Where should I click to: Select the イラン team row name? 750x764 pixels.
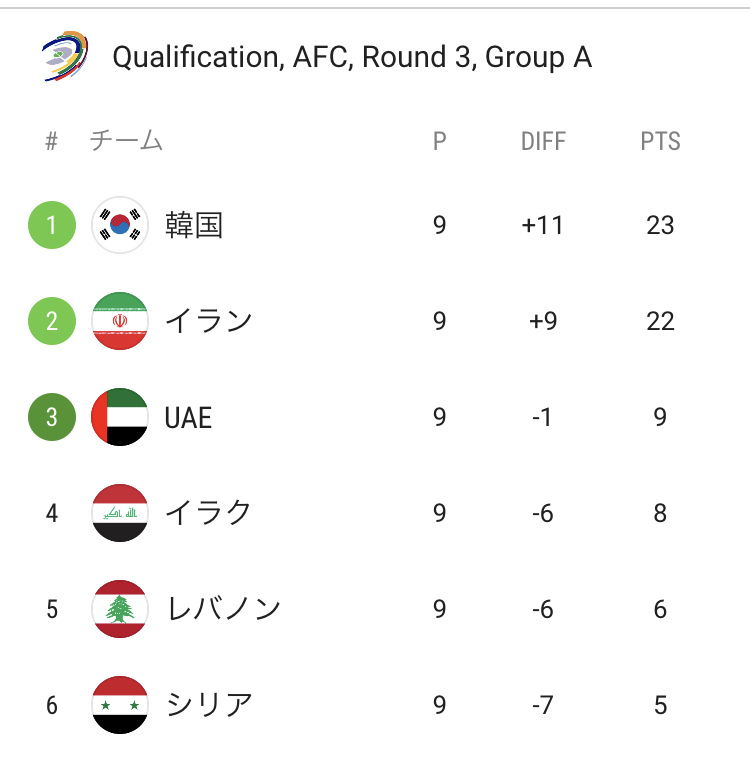pyautogui.click(x=209, y=321)
